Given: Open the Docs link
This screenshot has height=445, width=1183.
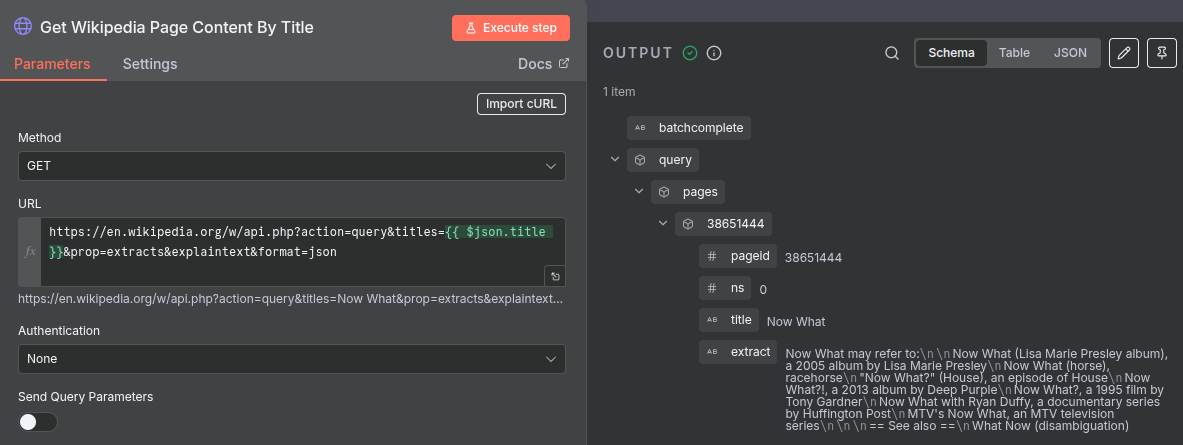Looking at the screenshot, I should point(543,64).
